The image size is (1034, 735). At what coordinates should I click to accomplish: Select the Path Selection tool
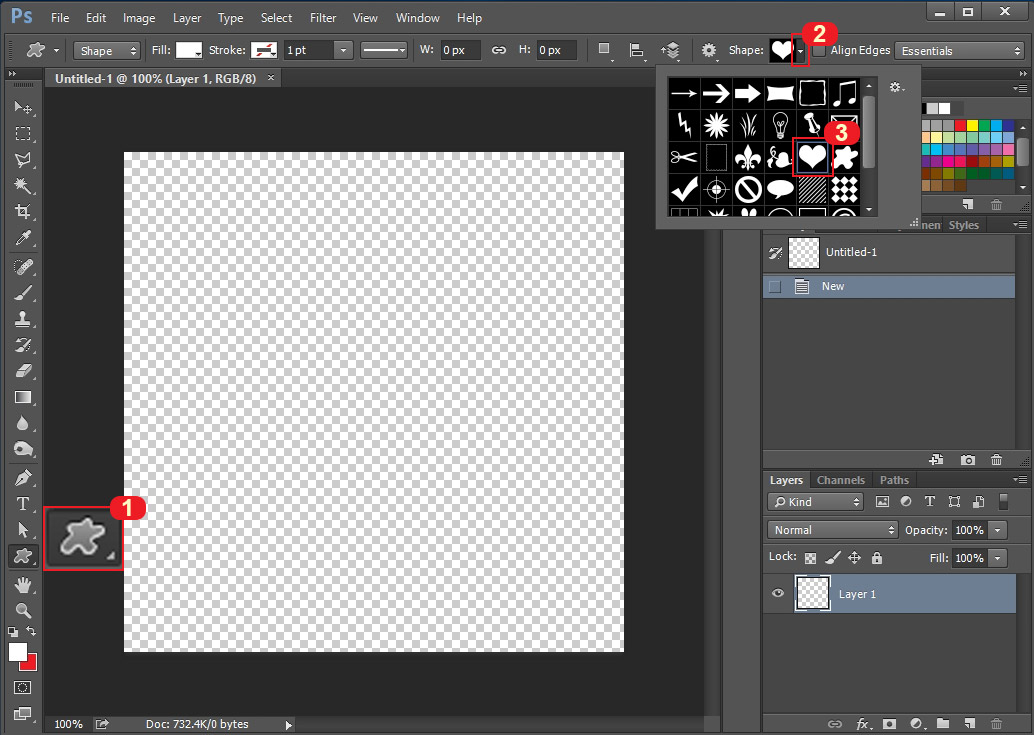click(x=23, y=530)
